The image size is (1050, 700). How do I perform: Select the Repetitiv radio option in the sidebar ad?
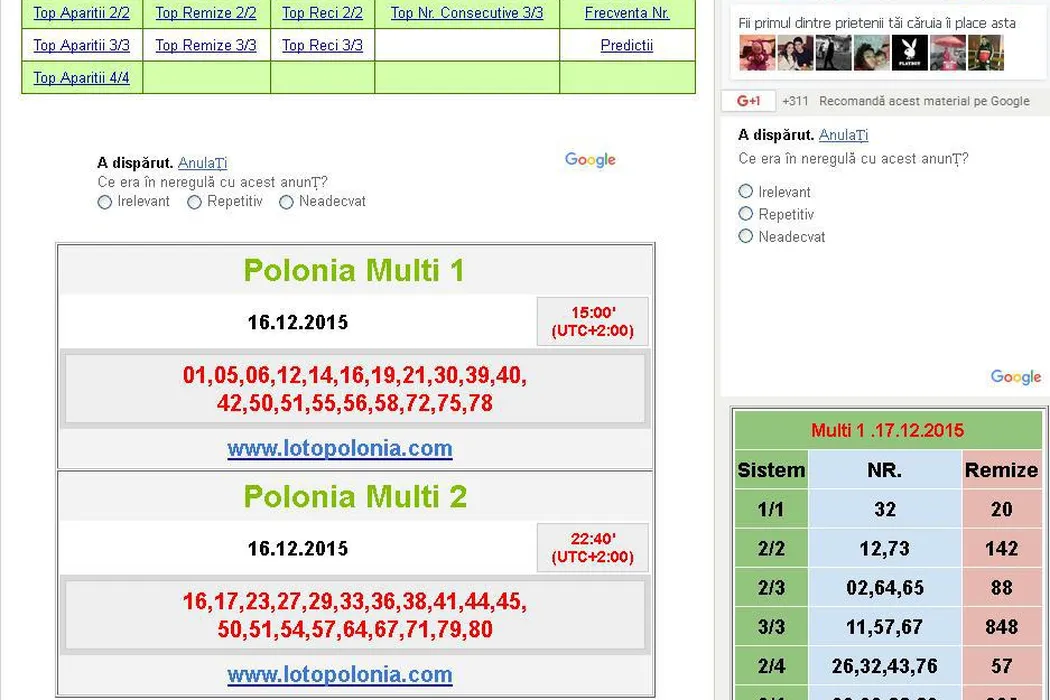coord(746,214)
